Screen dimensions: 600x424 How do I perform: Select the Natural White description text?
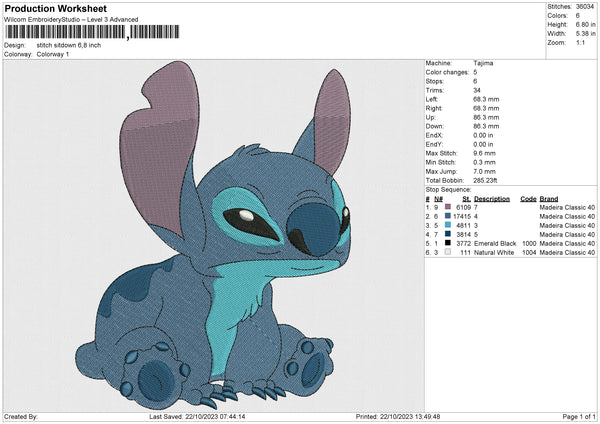495,253
